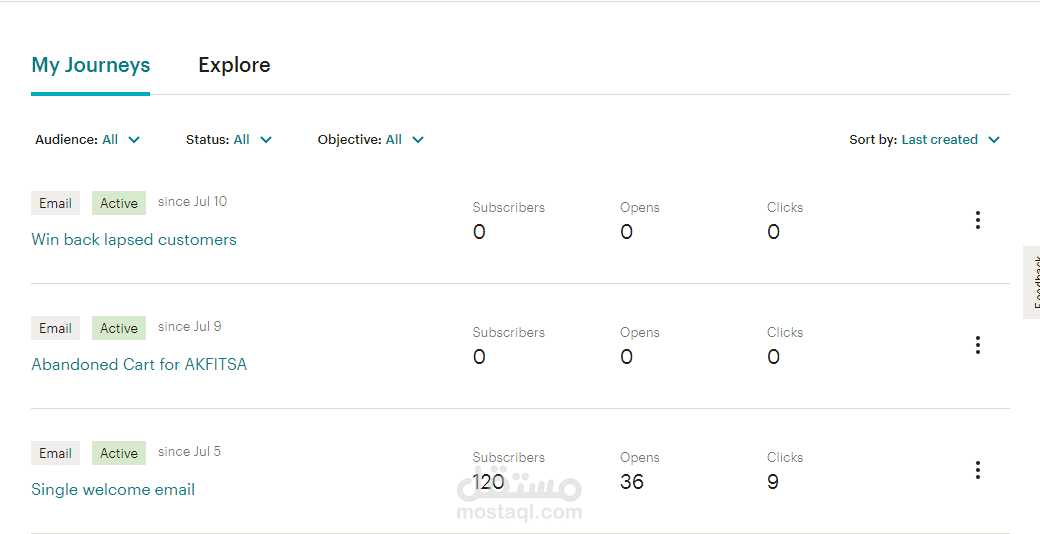Viewport: 1040px width, 534px height.
Task: Open the Sort by Last created dropdown
Action: [925, 140]
